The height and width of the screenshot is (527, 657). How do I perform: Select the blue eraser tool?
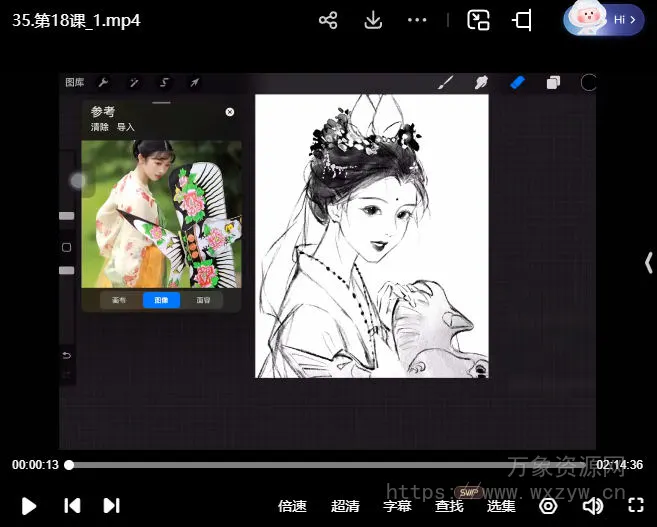point(517,83)
